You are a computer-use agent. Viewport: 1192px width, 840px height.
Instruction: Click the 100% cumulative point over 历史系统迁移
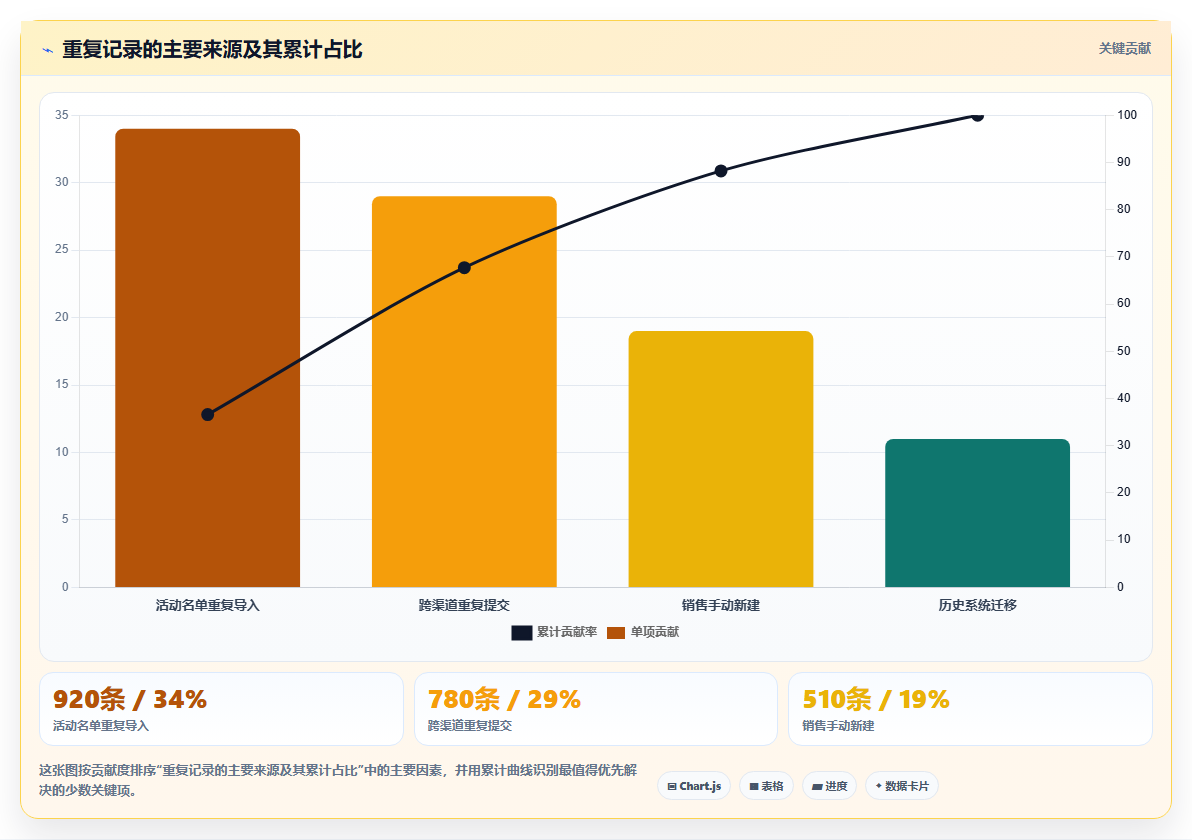point(978,116)
